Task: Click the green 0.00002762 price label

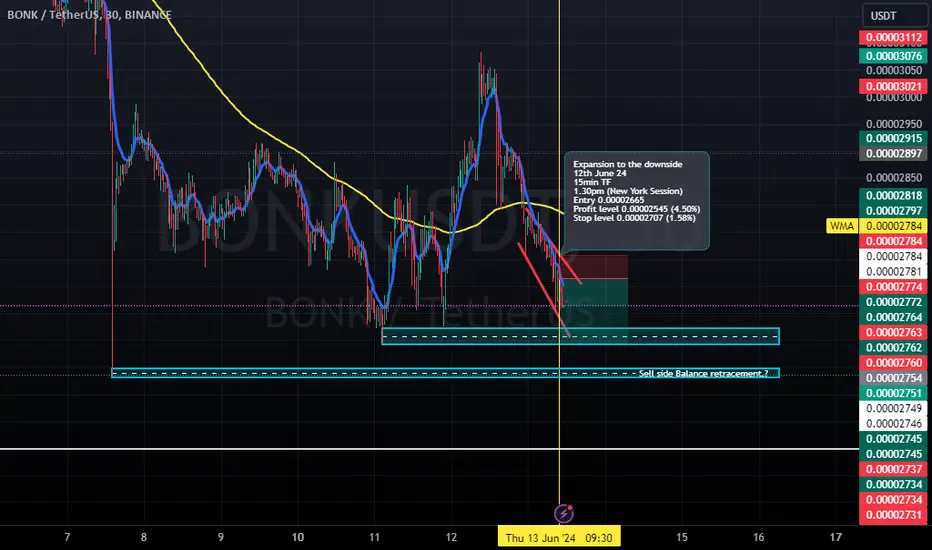Action: 893,347
